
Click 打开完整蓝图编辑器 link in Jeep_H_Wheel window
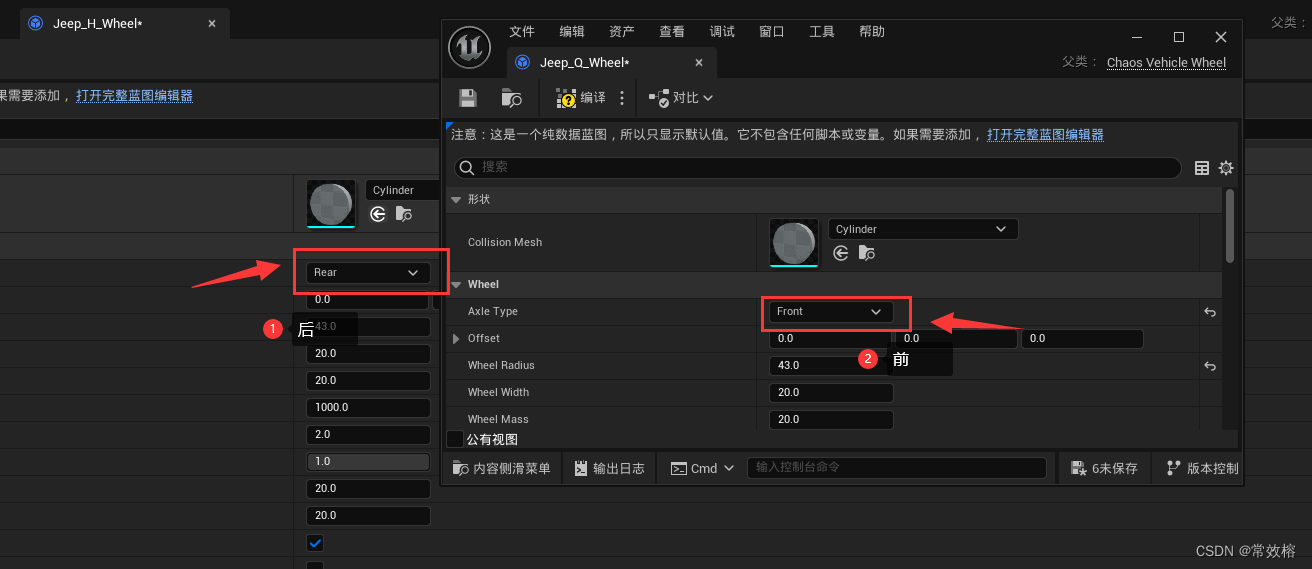(134, 96)
